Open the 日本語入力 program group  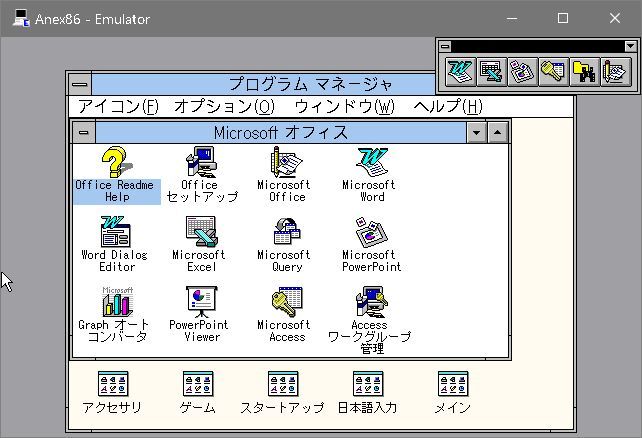368,393
